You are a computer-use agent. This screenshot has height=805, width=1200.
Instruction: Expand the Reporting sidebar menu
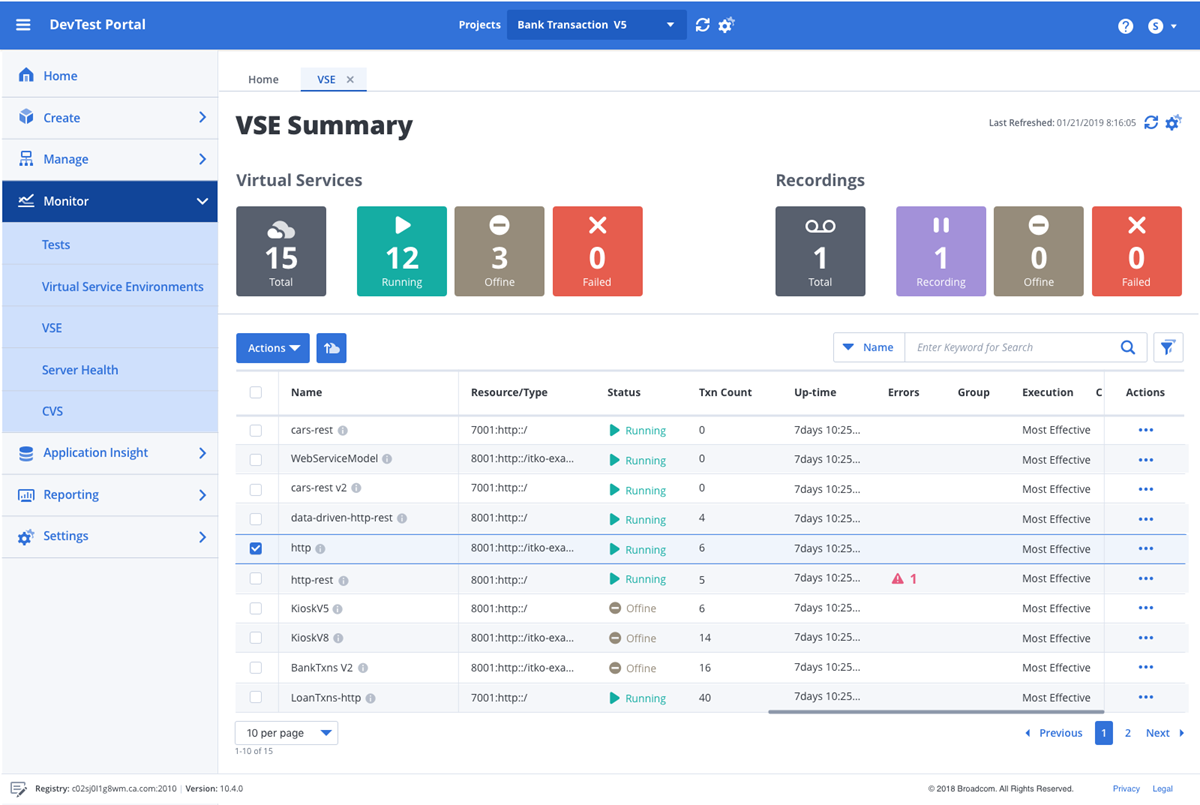(x=110, y=495)
